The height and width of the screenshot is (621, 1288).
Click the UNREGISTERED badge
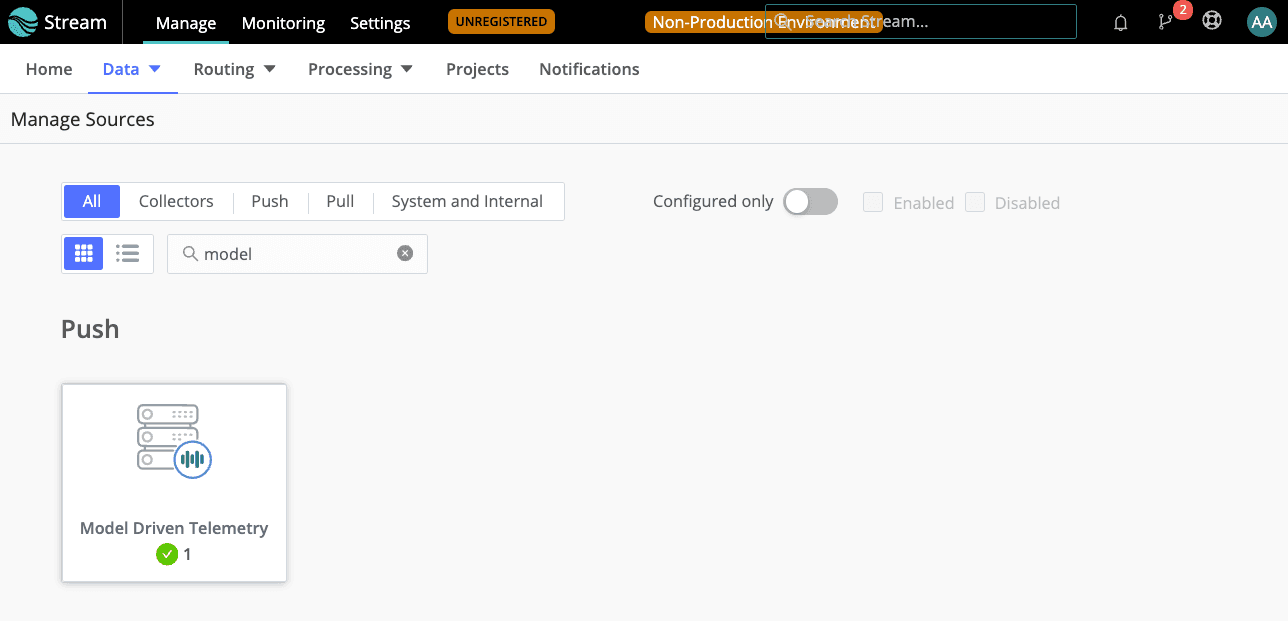point(501,21)
